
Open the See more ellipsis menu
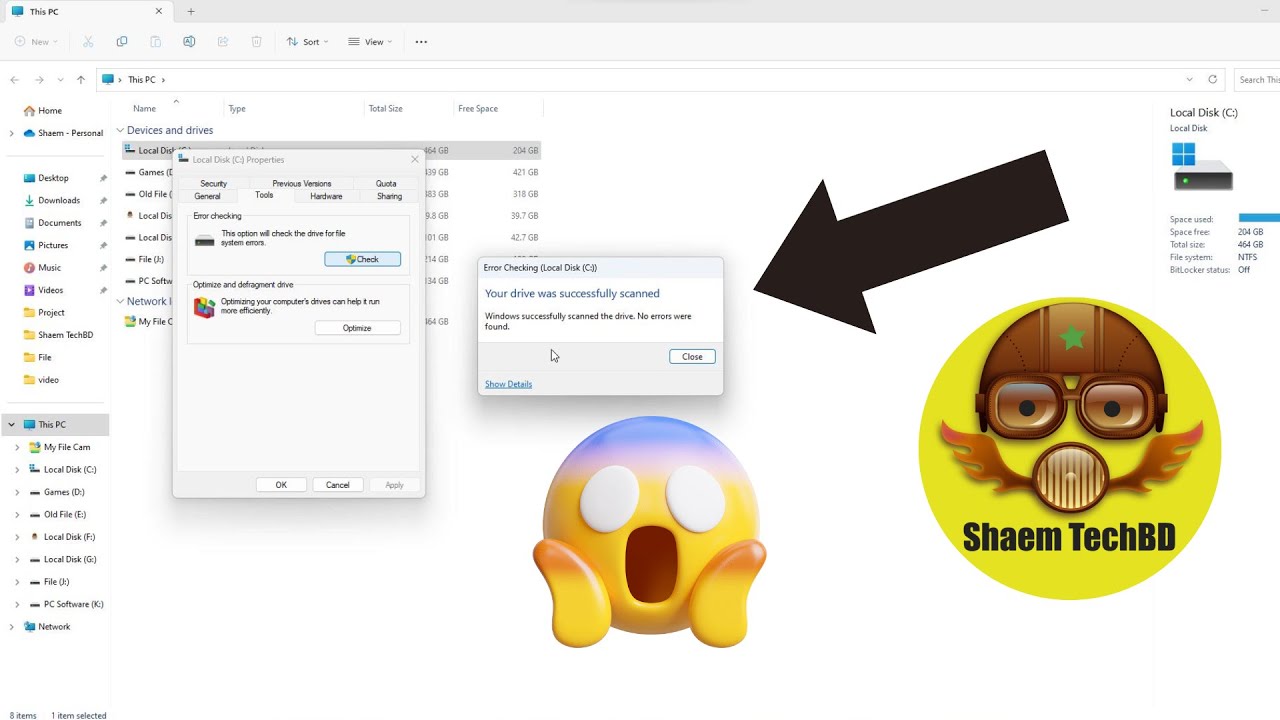click(421, 42)
